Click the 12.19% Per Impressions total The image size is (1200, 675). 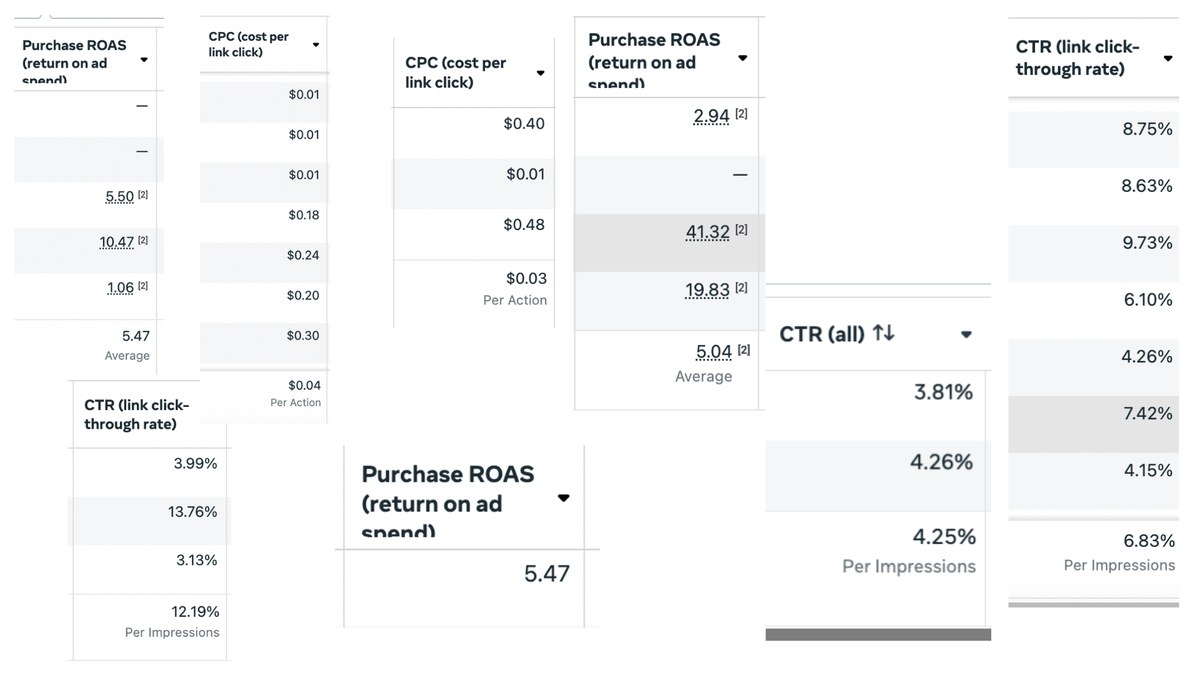point(195,611)
